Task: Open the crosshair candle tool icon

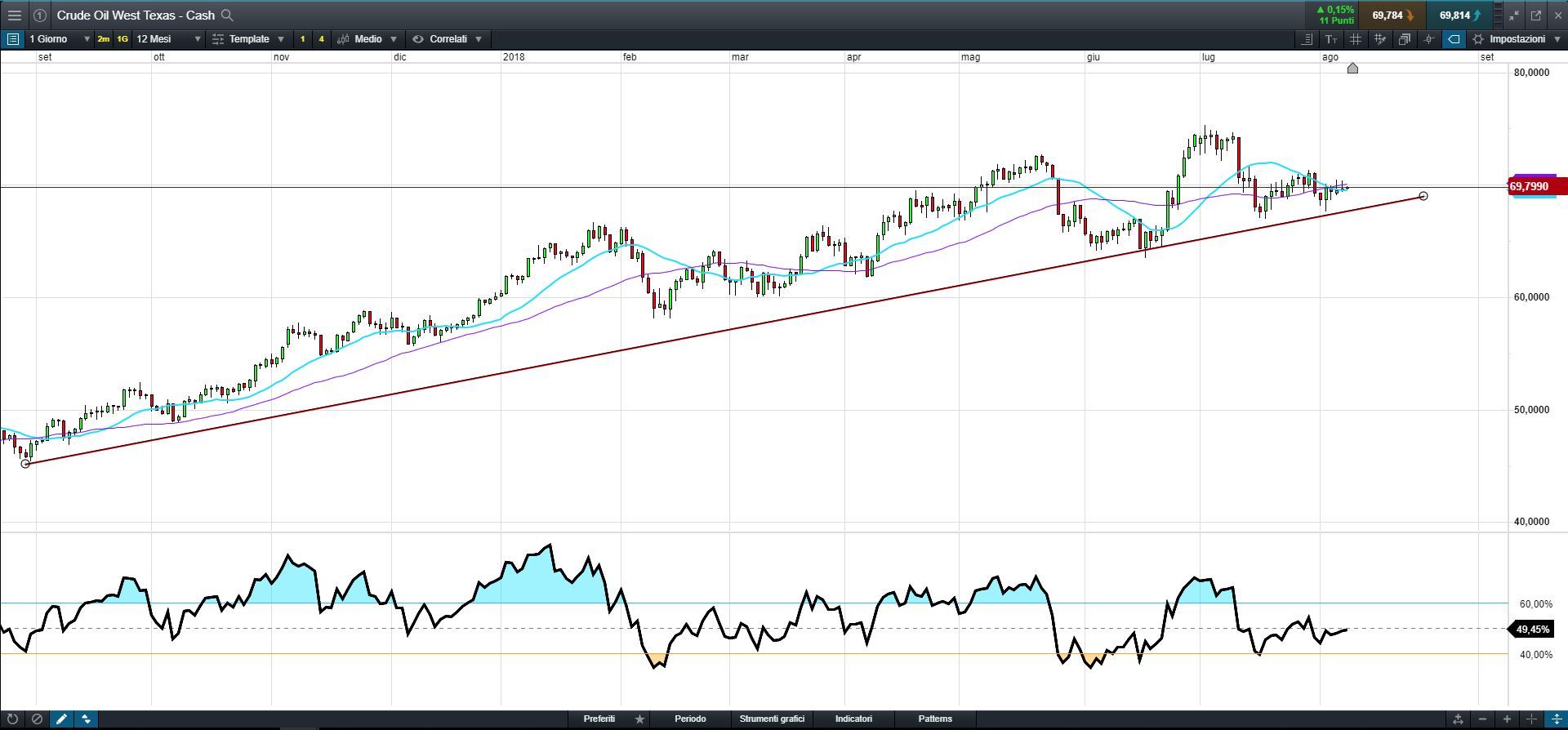Action: click(x=1428, y=39)
